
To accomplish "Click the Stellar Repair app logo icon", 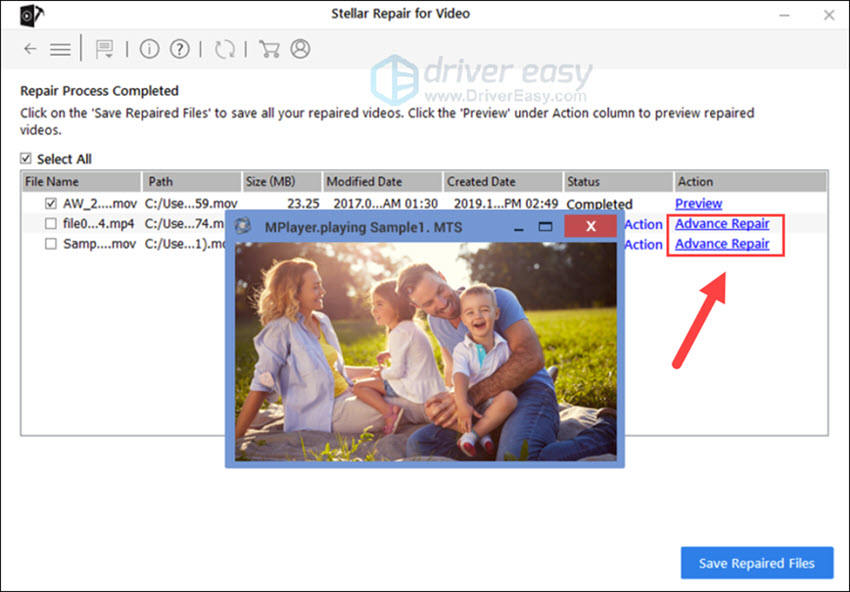I will point(31,15).
